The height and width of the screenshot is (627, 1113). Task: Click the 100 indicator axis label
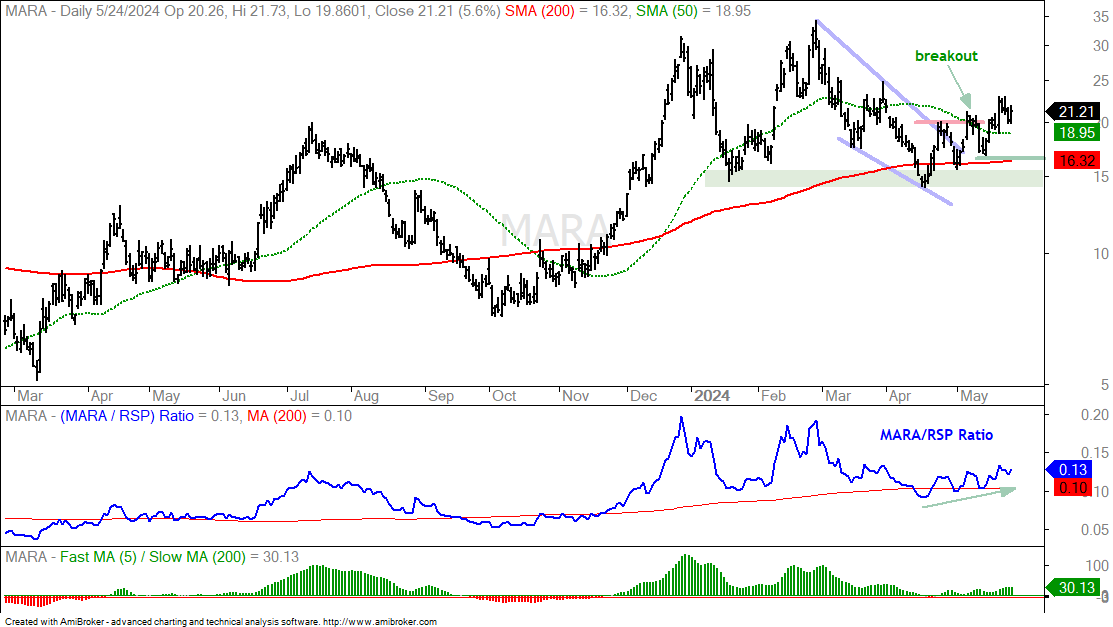coord(1097,566)
